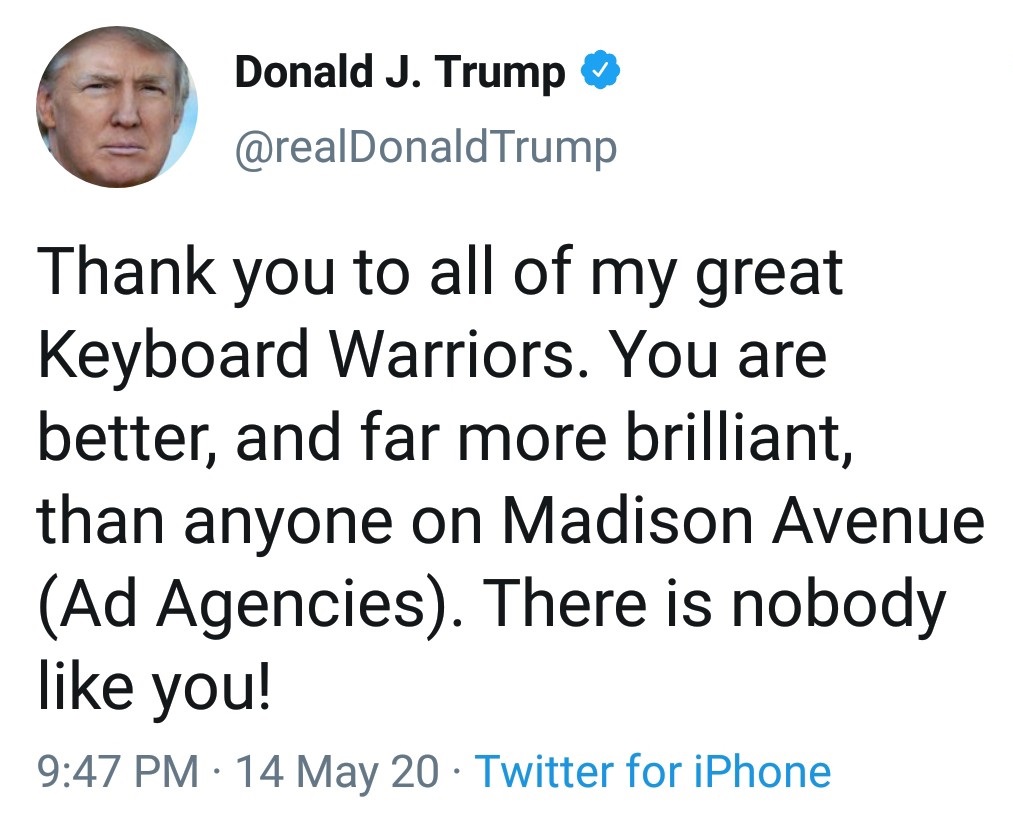Click the final words 'like you!'

[154, 688]
